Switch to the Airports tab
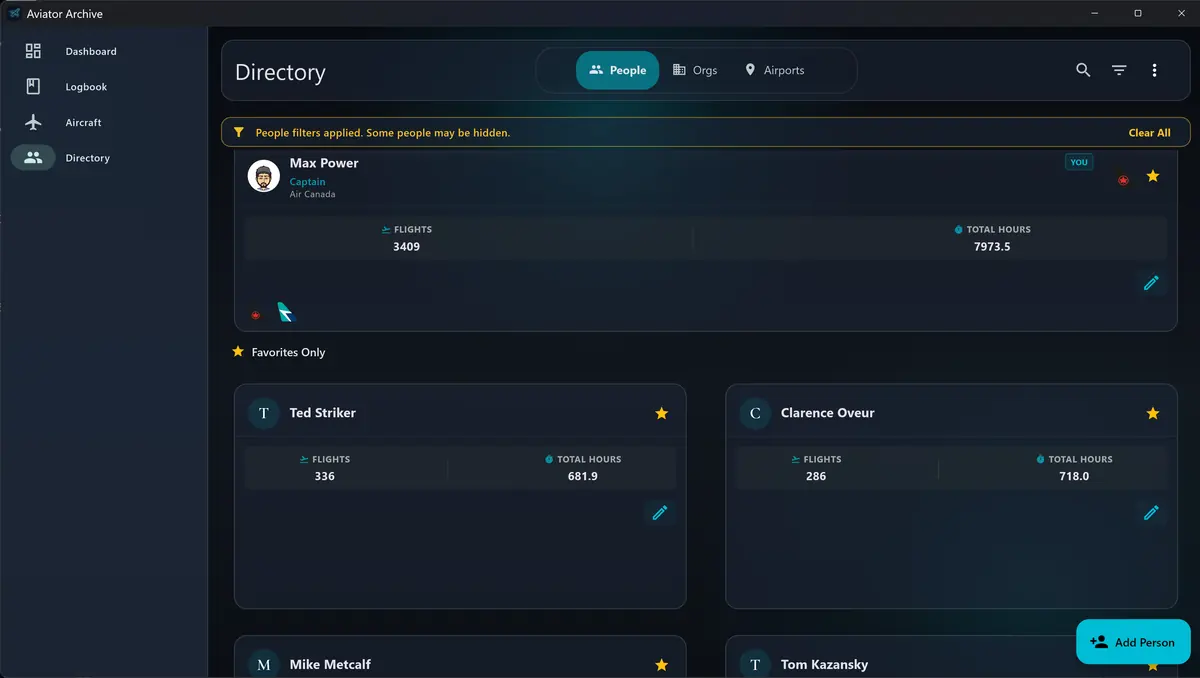 click(x=775, y=70)
